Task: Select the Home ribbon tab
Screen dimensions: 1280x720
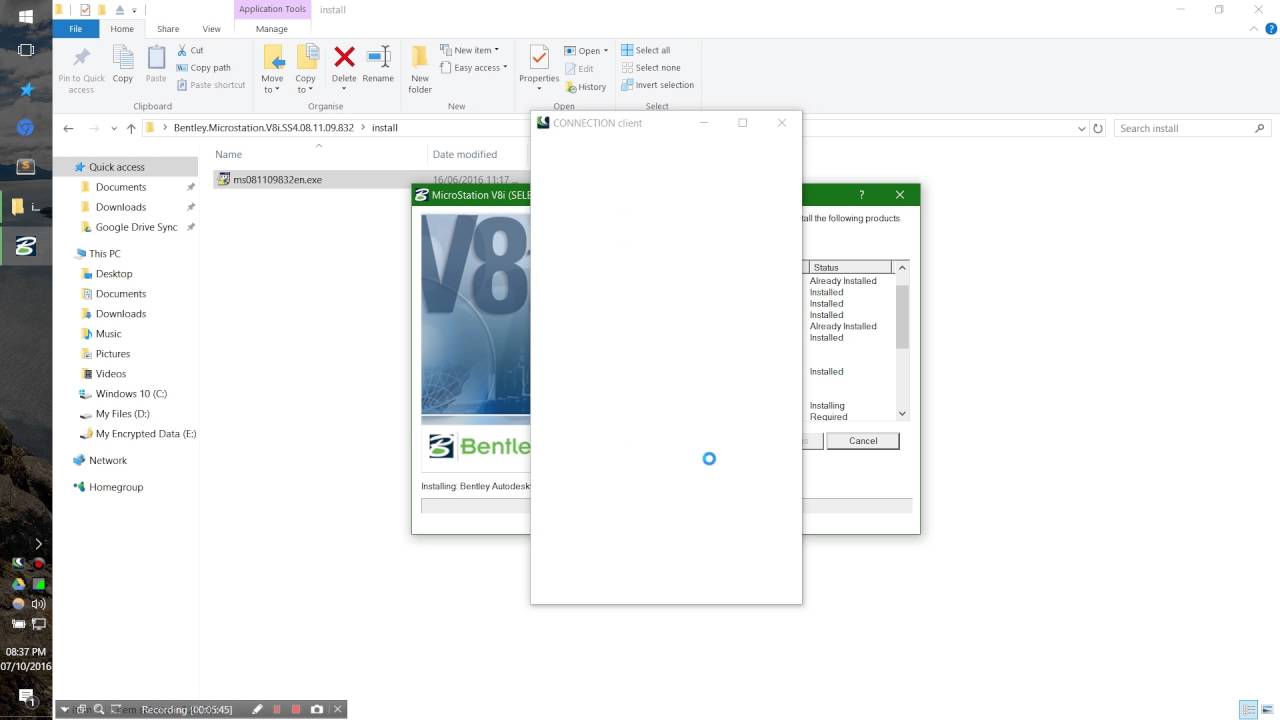Action: [x=122, y=29]
